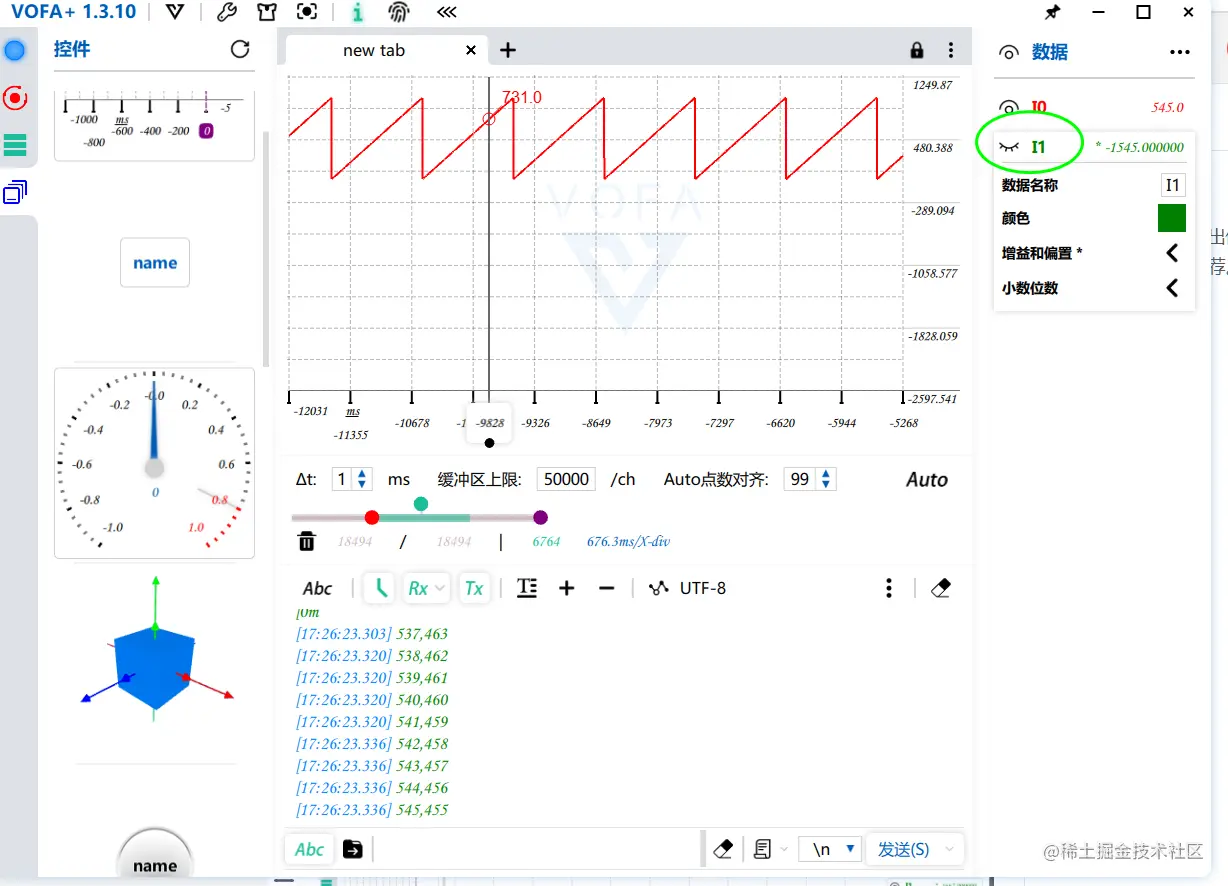Toggle the tab lock icon

click(x=917, y=50)
